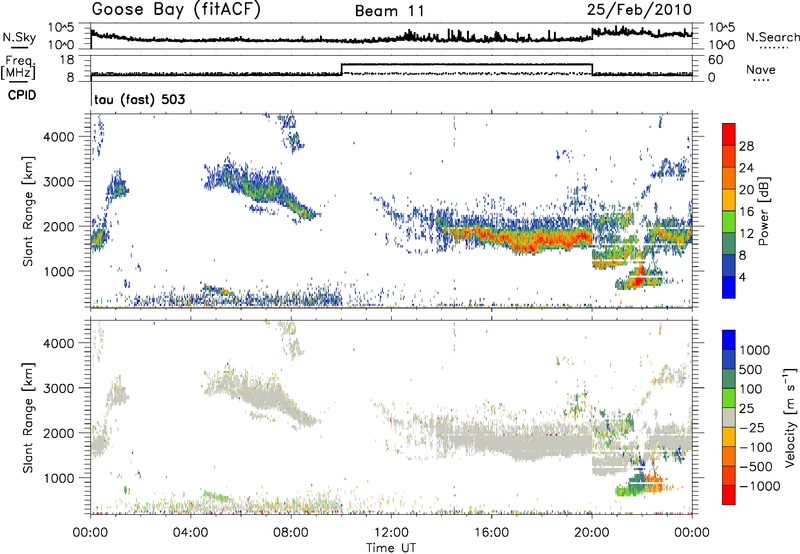Click the '16:00' time tick label

pos(491,533)
